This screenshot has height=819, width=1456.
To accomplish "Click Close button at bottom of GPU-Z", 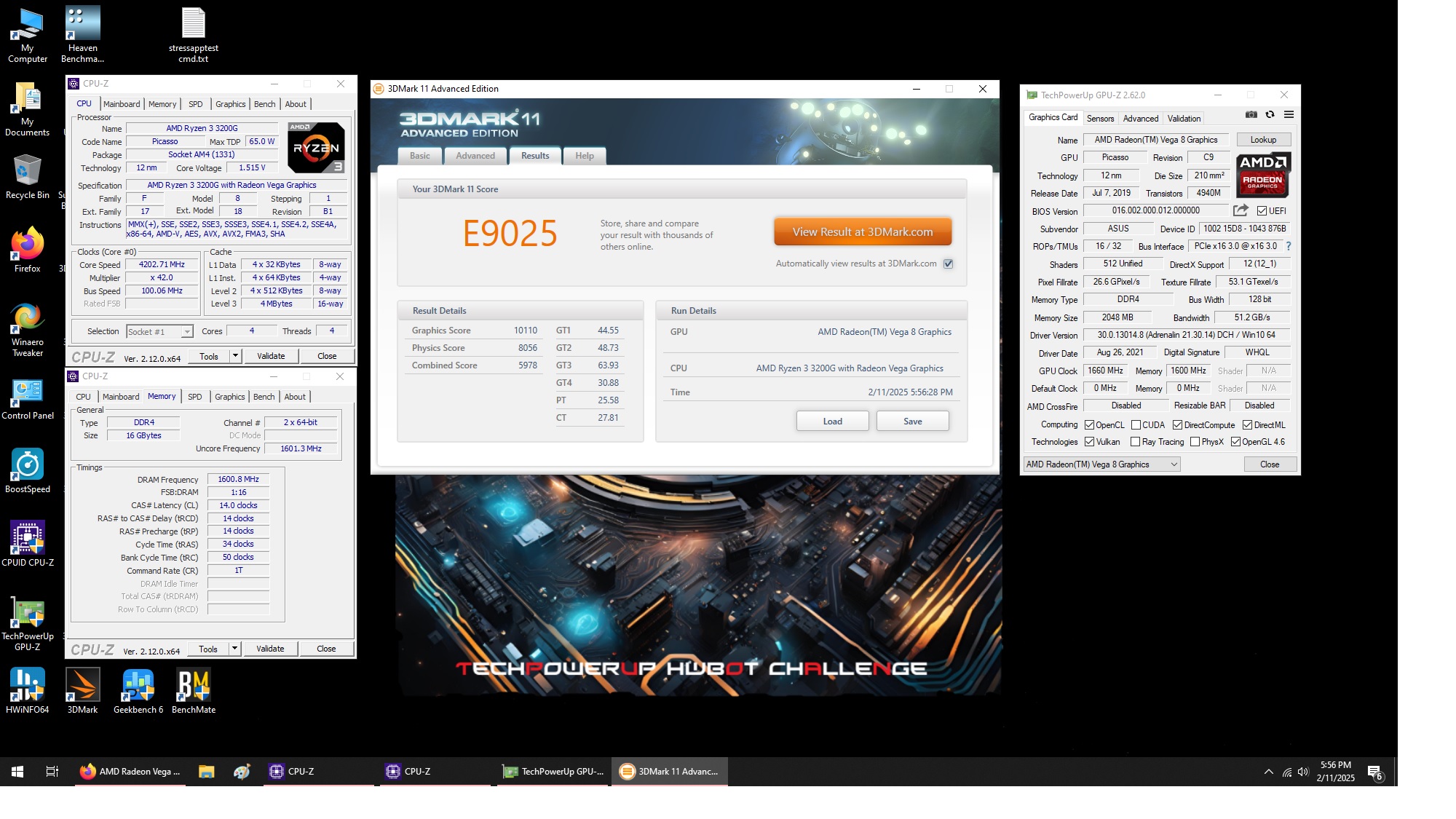I will click(1269, 464).
